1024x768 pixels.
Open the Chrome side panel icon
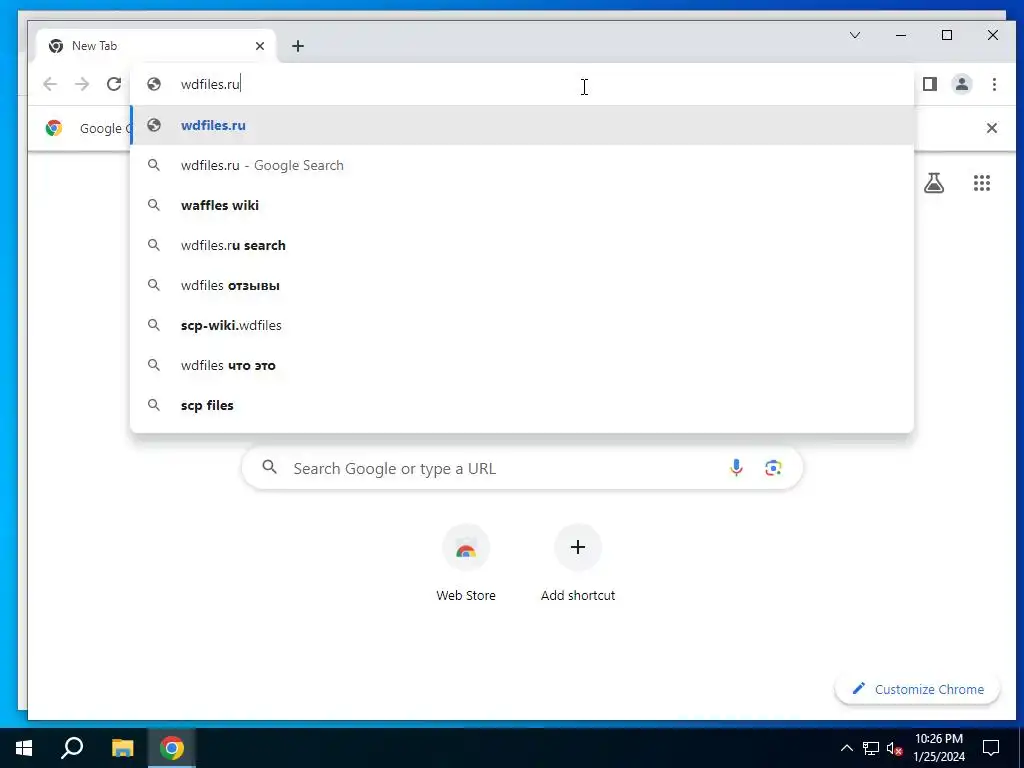pos(930,84)
